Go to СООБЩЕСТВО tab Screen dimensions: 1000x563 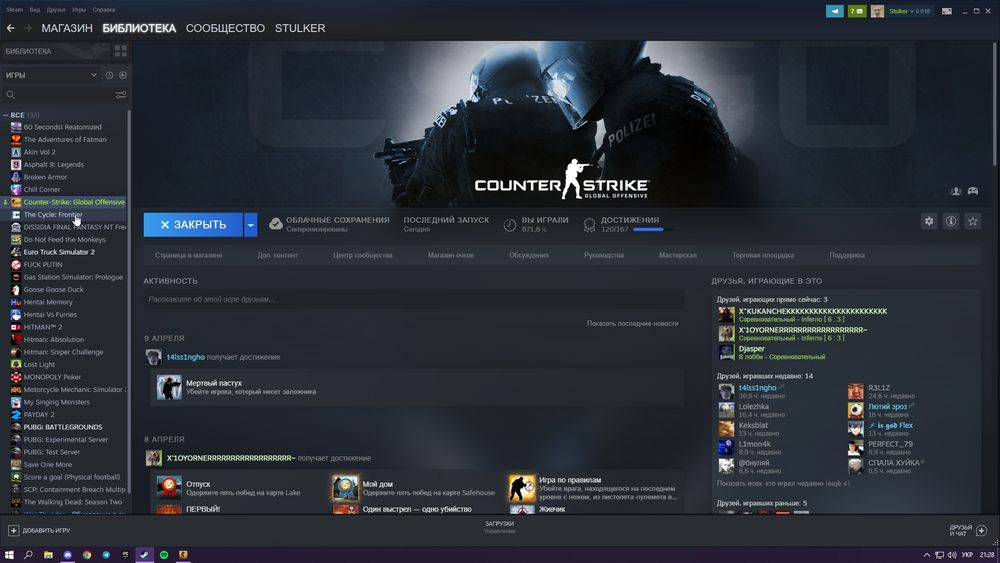click(x=225, y=28)
